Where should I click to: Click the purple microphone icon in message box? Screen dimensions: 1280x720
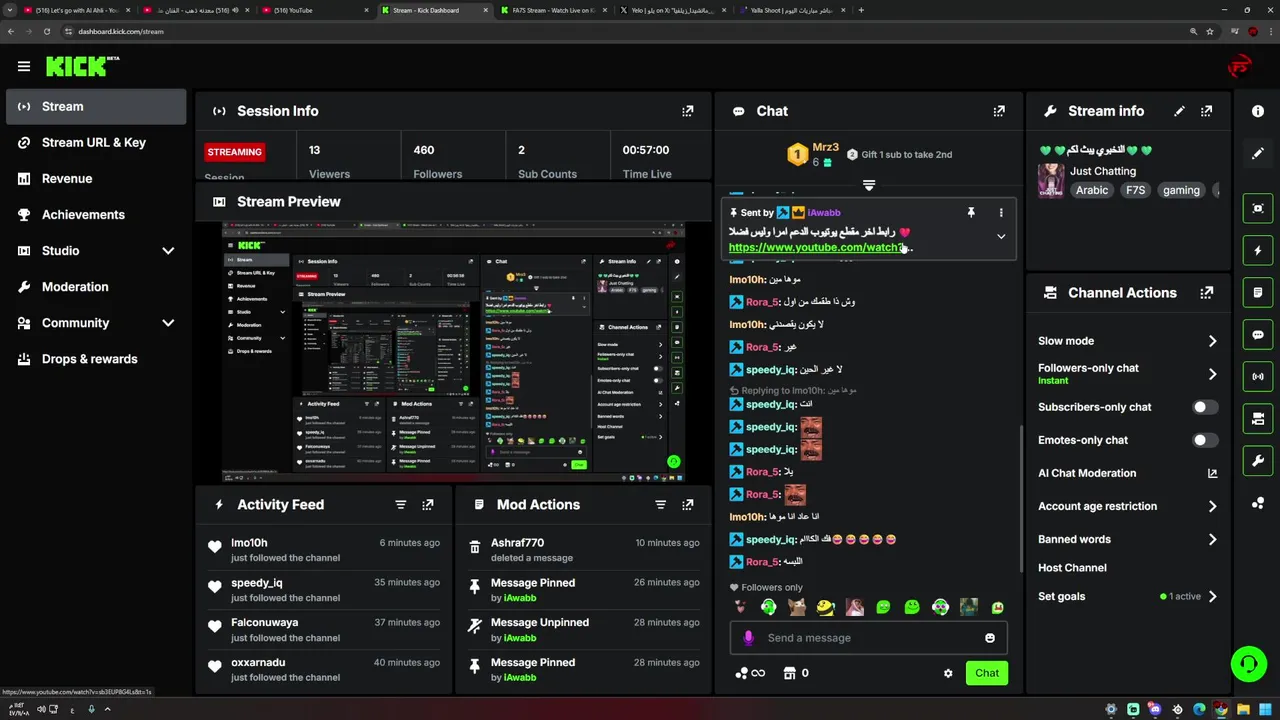pyautogui.click(x=749, y=638)
